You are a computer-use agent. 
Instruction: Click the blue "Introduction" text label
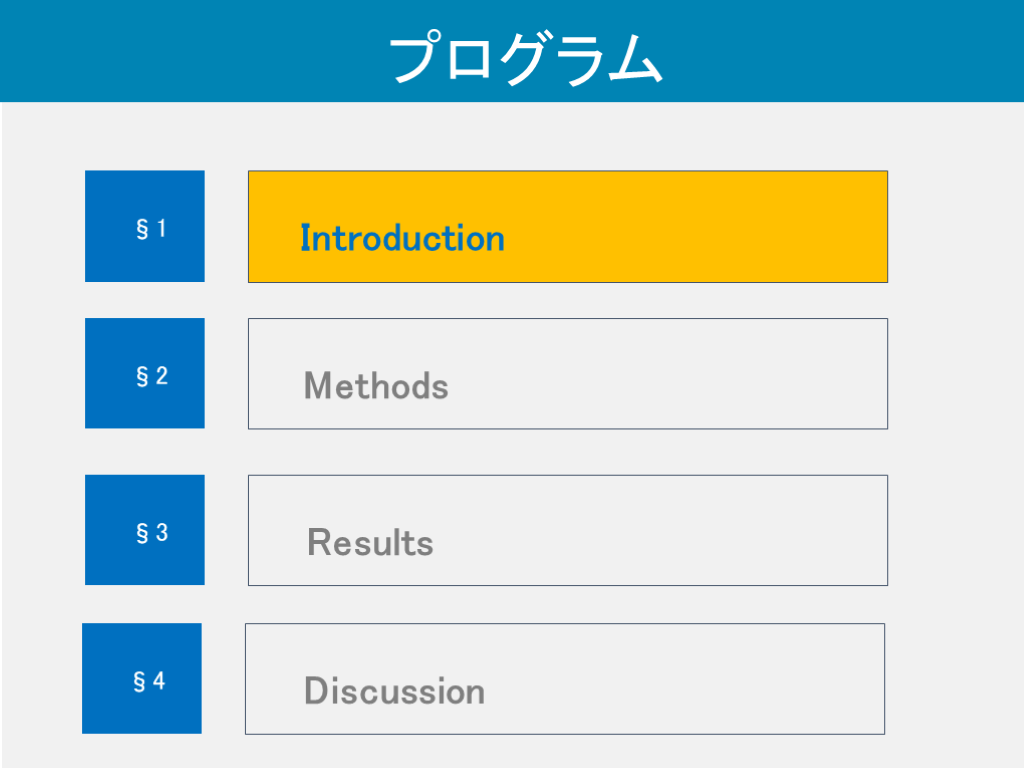click(402, 238)
